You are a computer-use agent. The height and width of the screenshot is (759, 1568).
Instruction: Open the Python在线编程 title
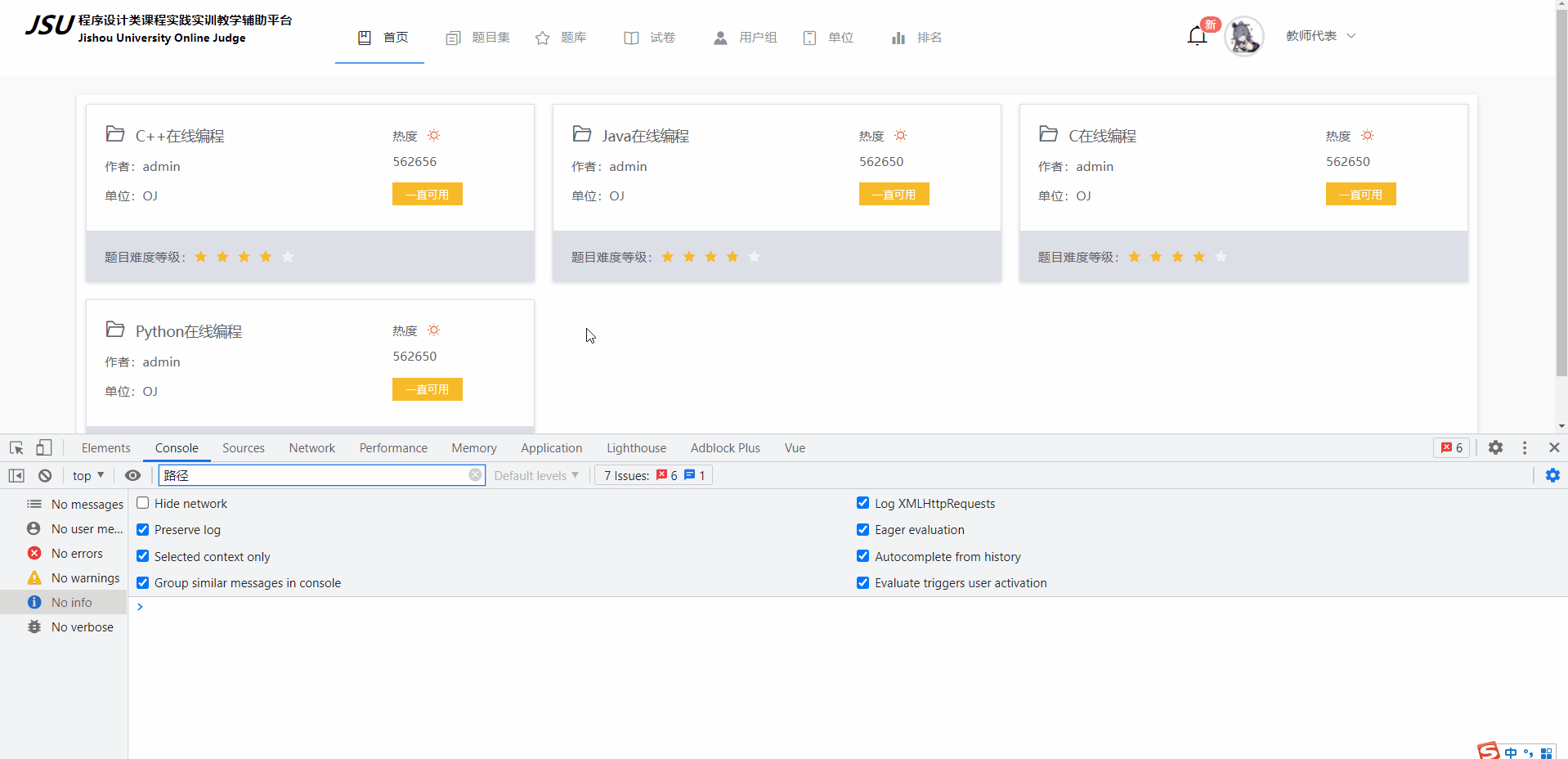click(x=189, y=331)
